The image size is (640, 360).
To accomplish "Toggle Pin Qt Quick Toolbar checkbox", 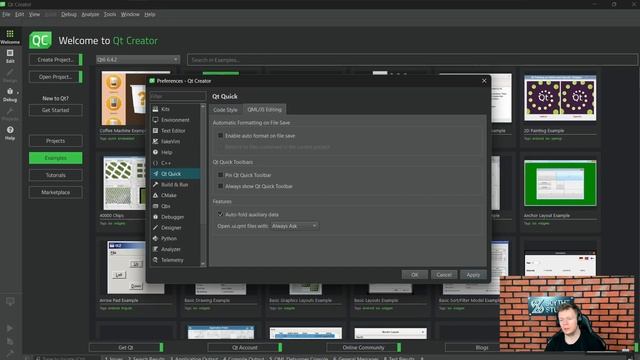I will coord(220,175).
